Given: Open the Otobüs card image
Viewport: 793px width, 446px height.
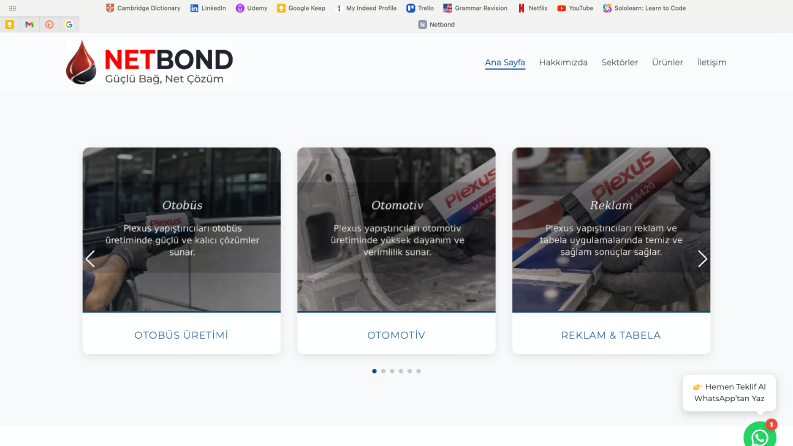Looking at the screenshot, I should 182,229.
